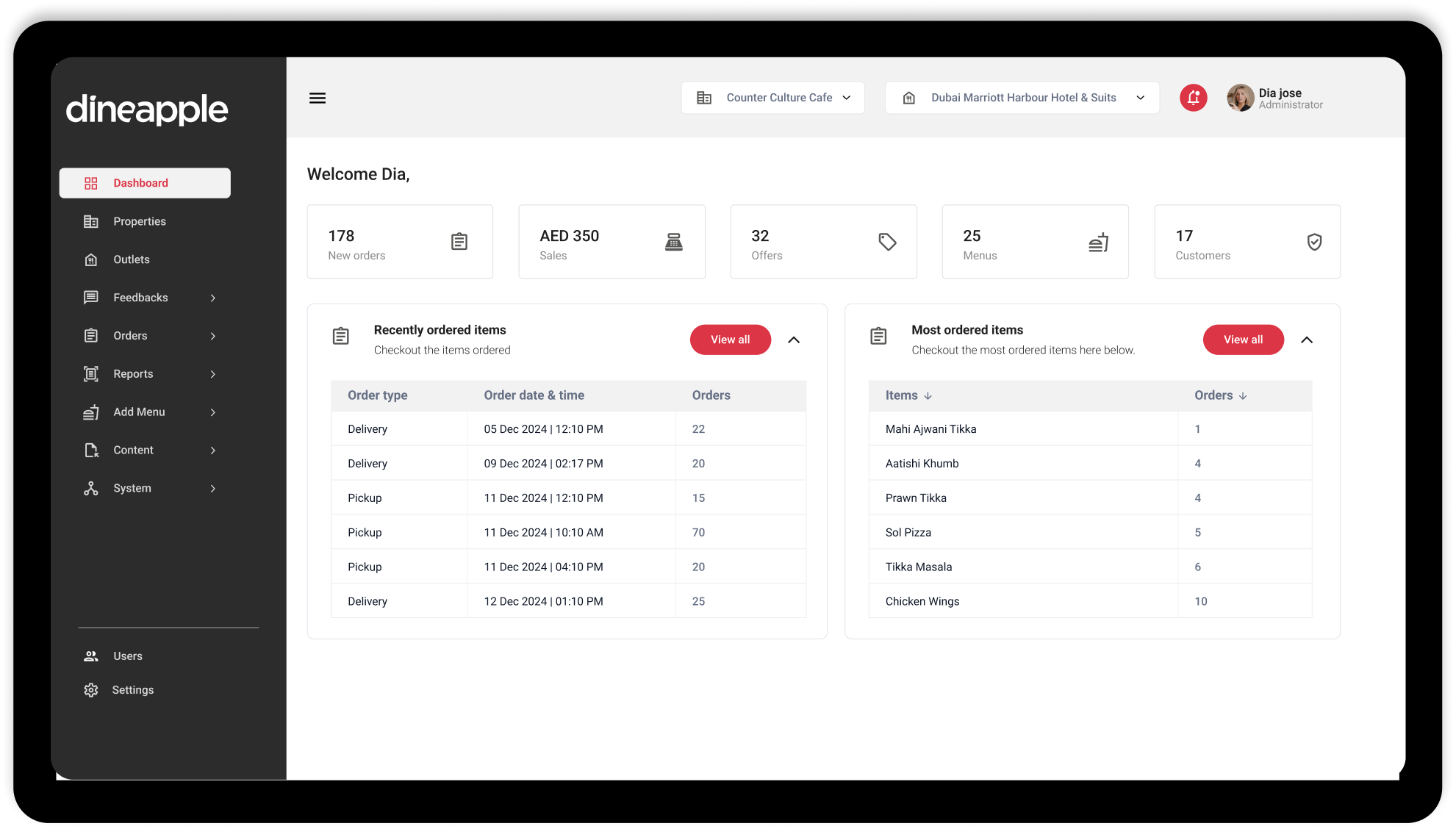This screenshot has height=829, width=1456.
Task: Select the Reports icon in sidebar
Action: tap(90, 373)
